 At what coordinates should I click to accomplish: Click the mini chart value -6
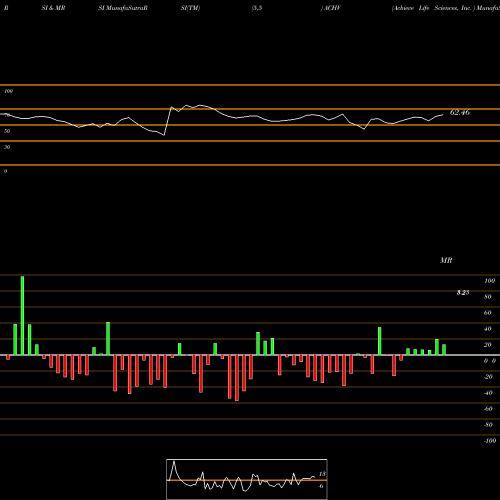click(321, 486)
